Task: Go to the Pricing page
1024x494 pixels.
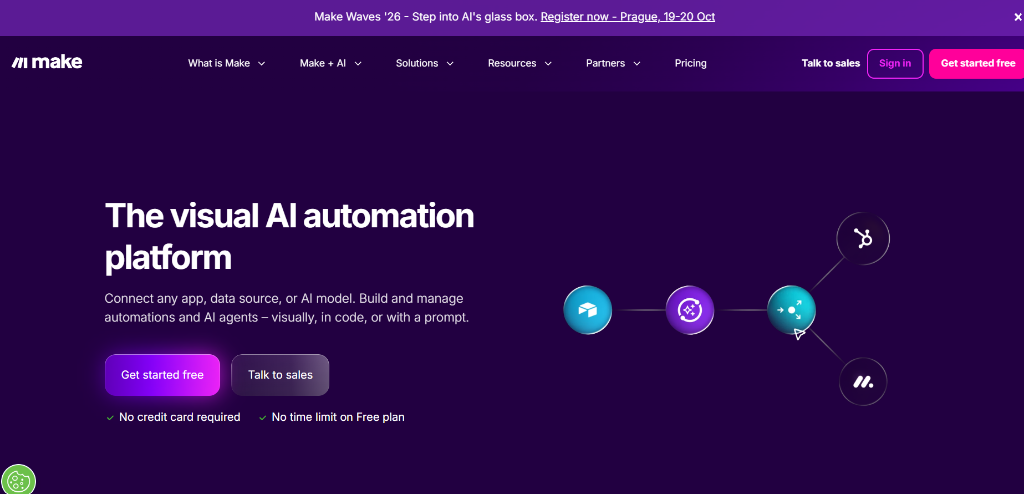Action: [x=690, y=63]
